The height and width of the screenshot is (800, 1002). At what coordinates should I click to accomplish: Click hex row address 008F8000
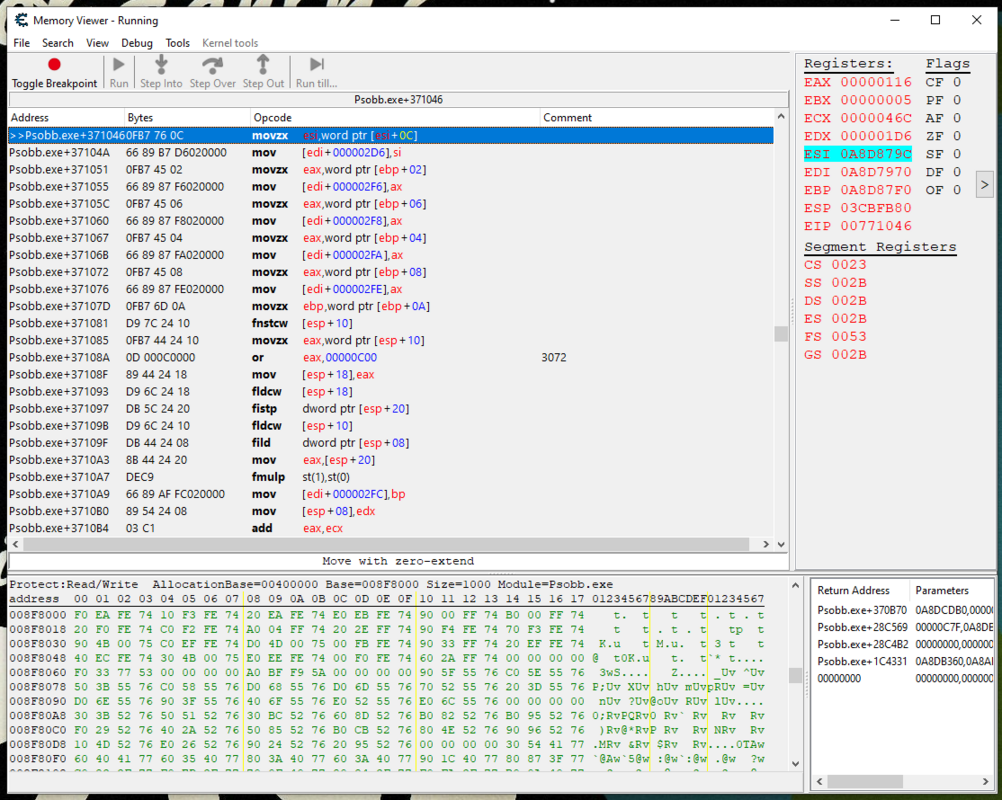click(x=38, y=615)
